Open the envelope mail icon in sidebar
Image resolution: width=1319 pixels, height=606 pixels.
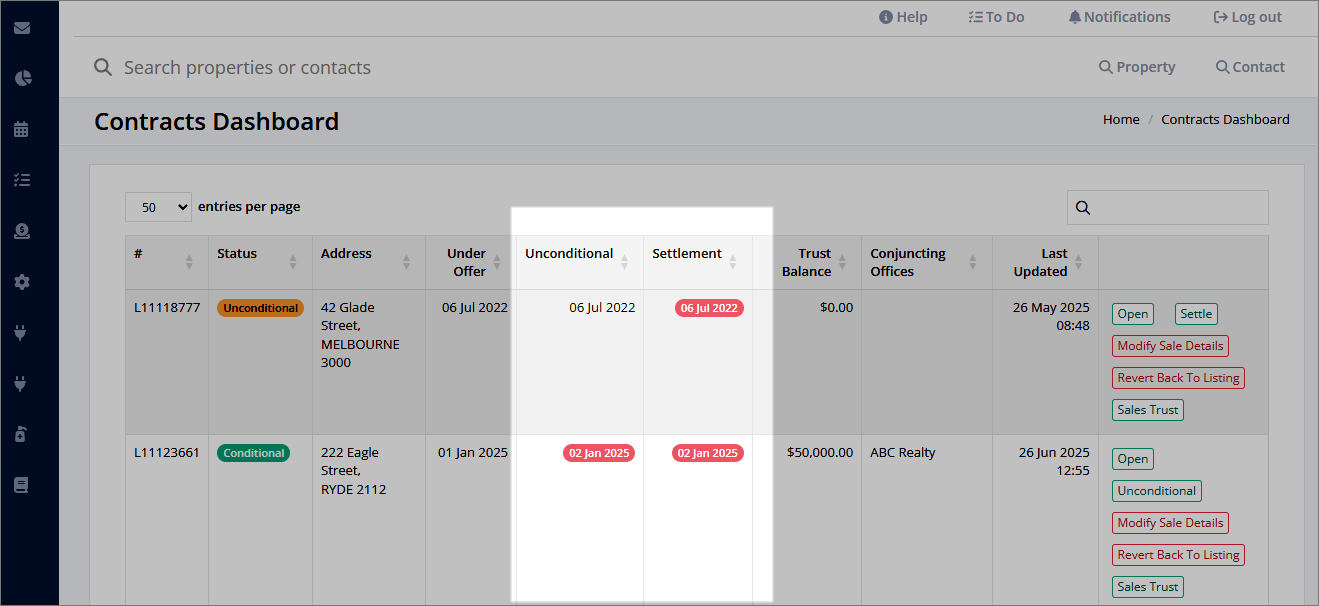click(21, 27)
